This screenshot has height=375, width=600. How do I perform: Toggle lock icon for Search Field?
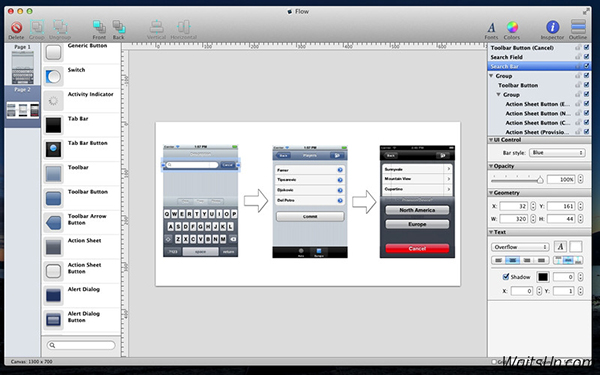click(578, 57)
